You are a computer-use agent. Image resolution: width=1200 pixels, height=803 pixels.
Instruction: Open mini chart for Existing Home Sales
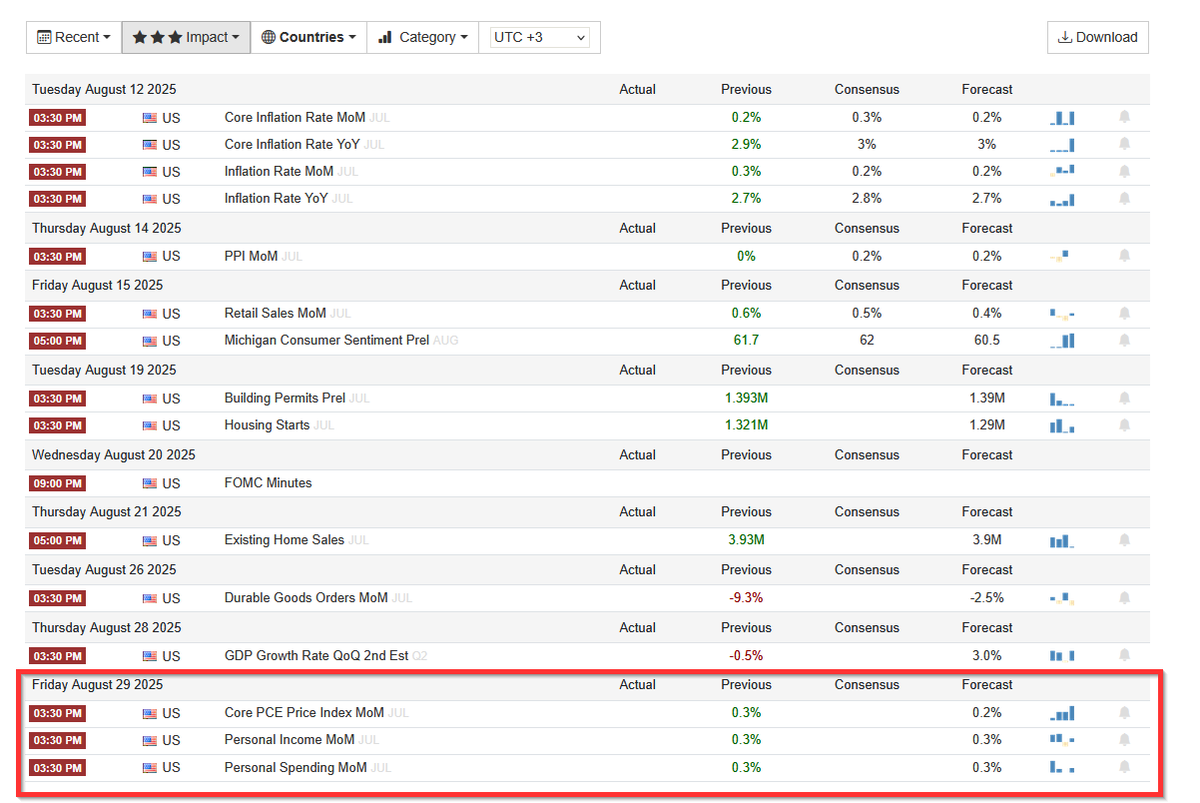point(1062,541)
